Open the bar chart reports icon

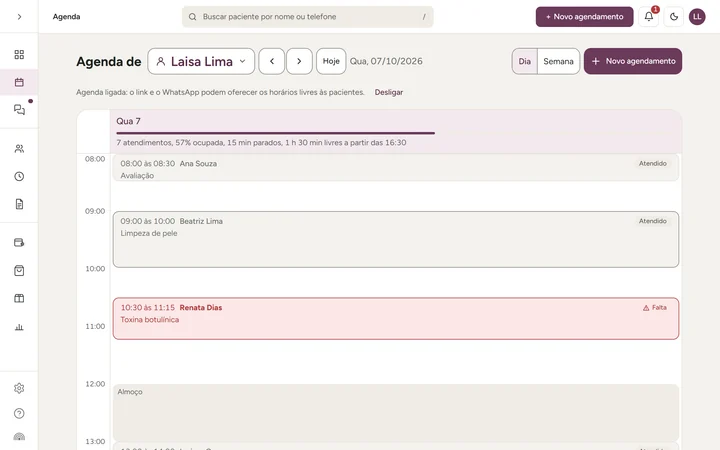click(19, 327)
